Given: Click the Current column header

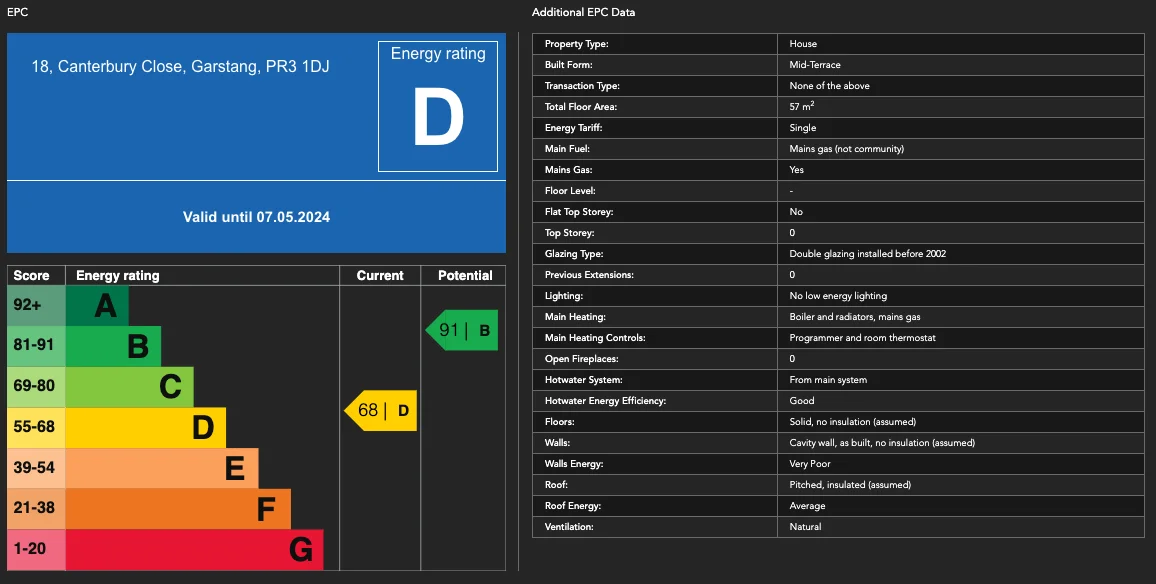Looking at the screenshot, I should [380, 276].
